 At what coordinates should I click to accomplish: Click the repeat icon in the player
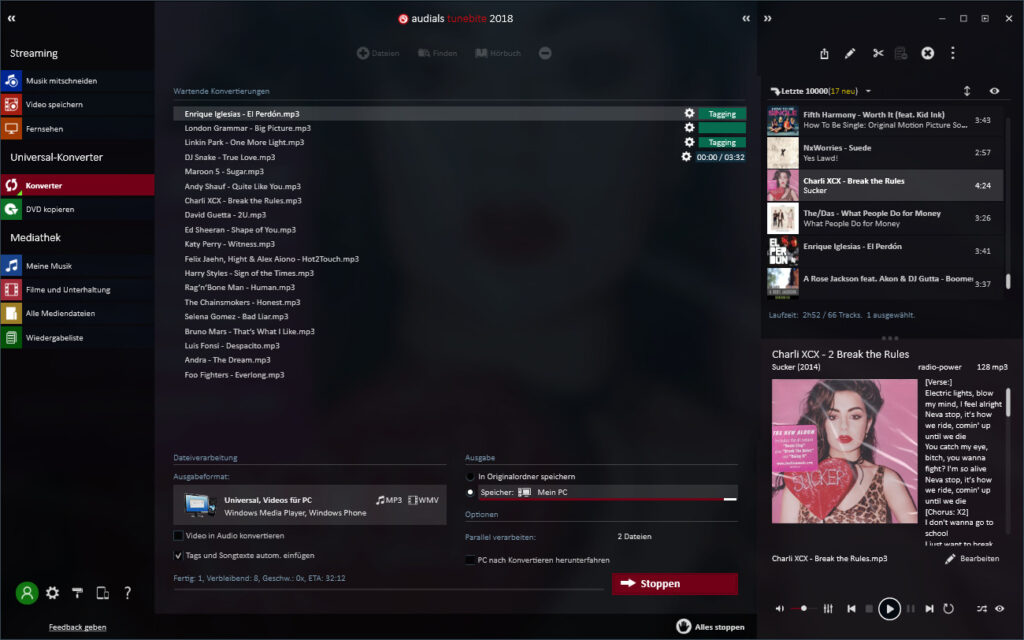(950, 608)
